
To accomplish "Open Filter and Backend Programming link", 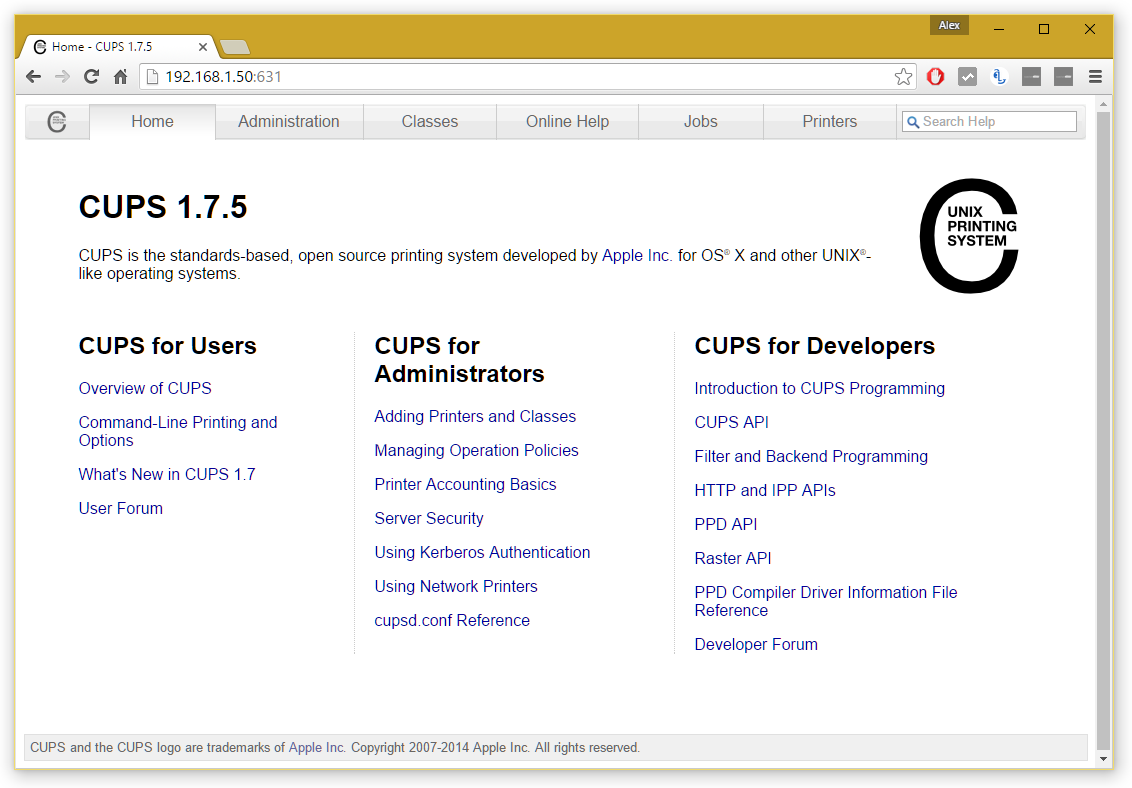I will coord(811,456).
